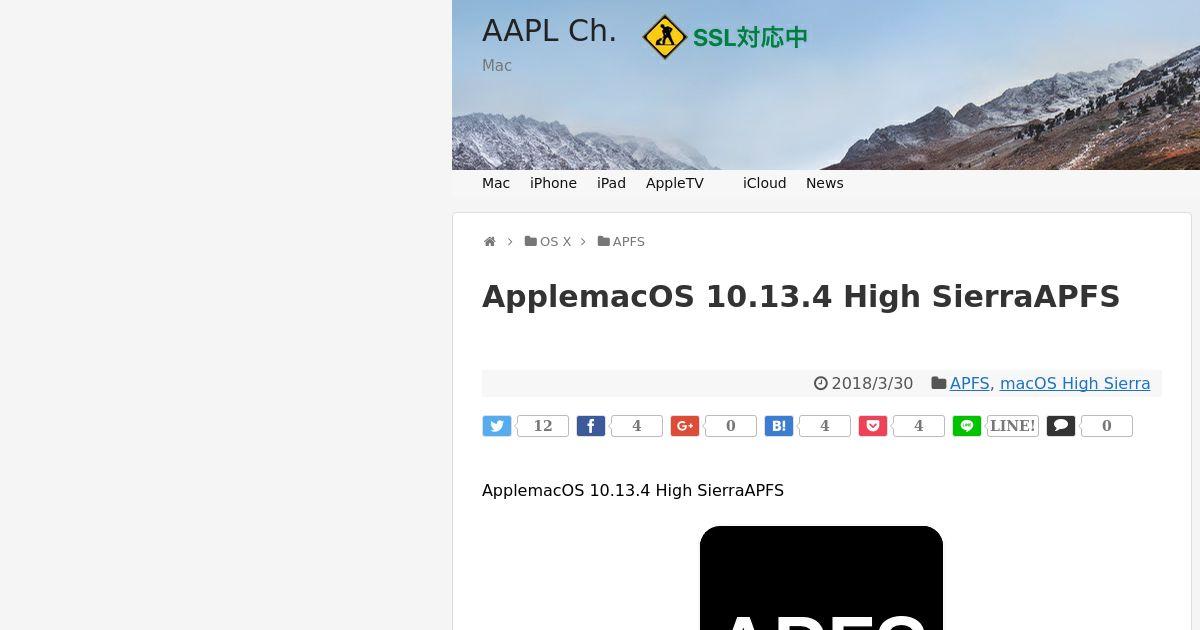Send the article via LINE icon
The width and height of the screenshot is (1200, 630).
(967, 426)
